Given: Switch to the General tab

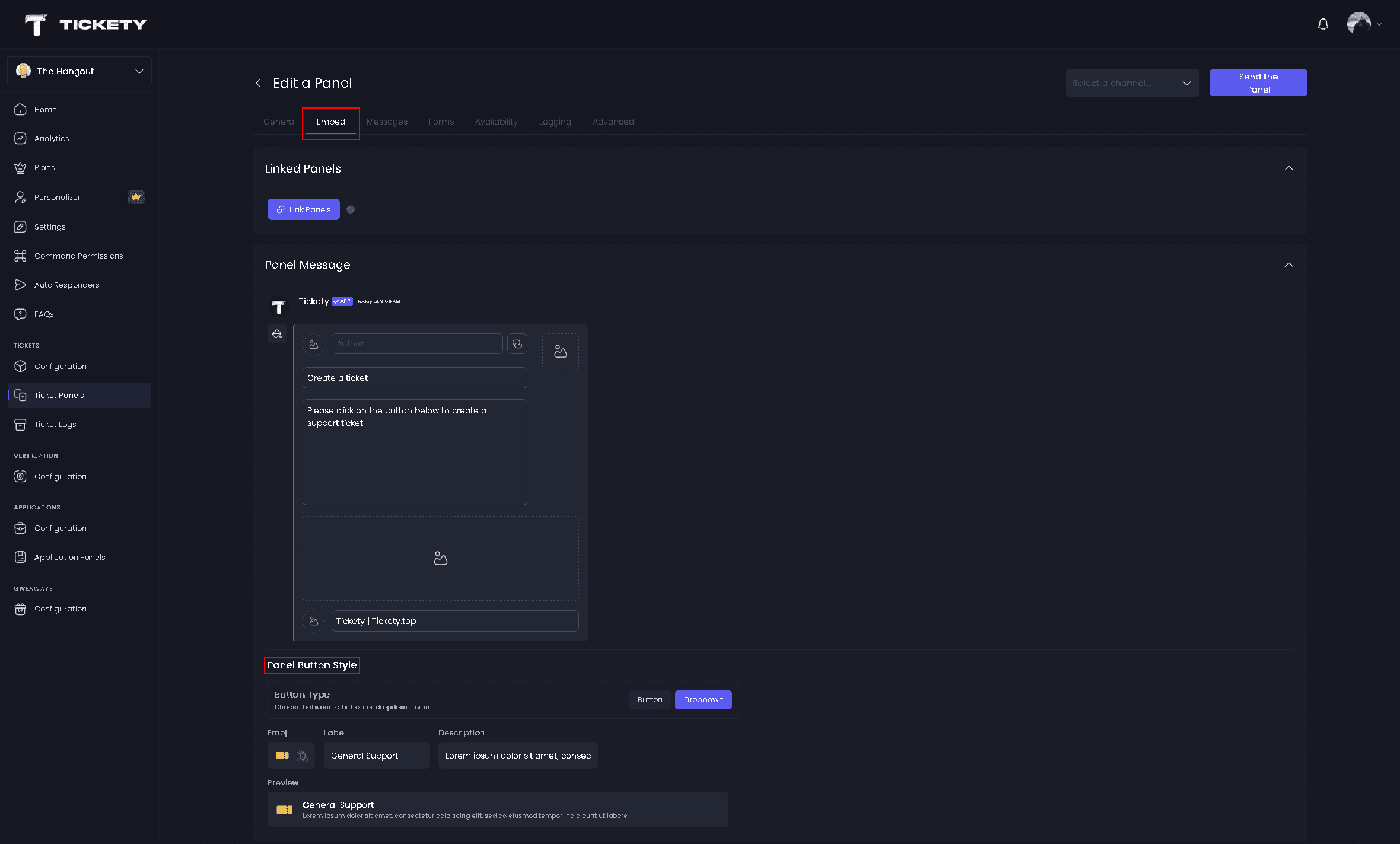Looking at the screenshot, I should click(279, 122).
